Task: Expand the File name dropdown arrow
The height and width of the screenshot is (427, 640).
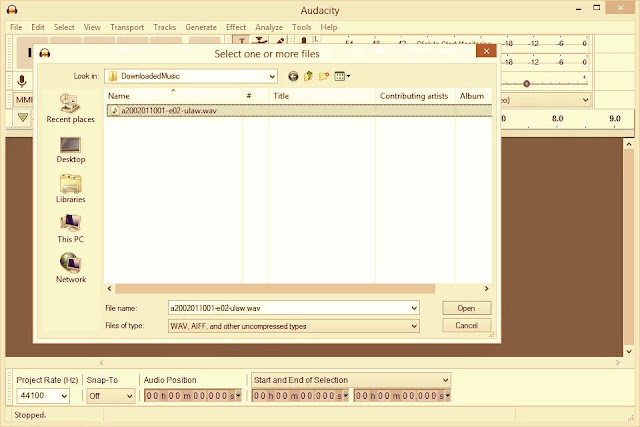Action: (x=414, y=308)
